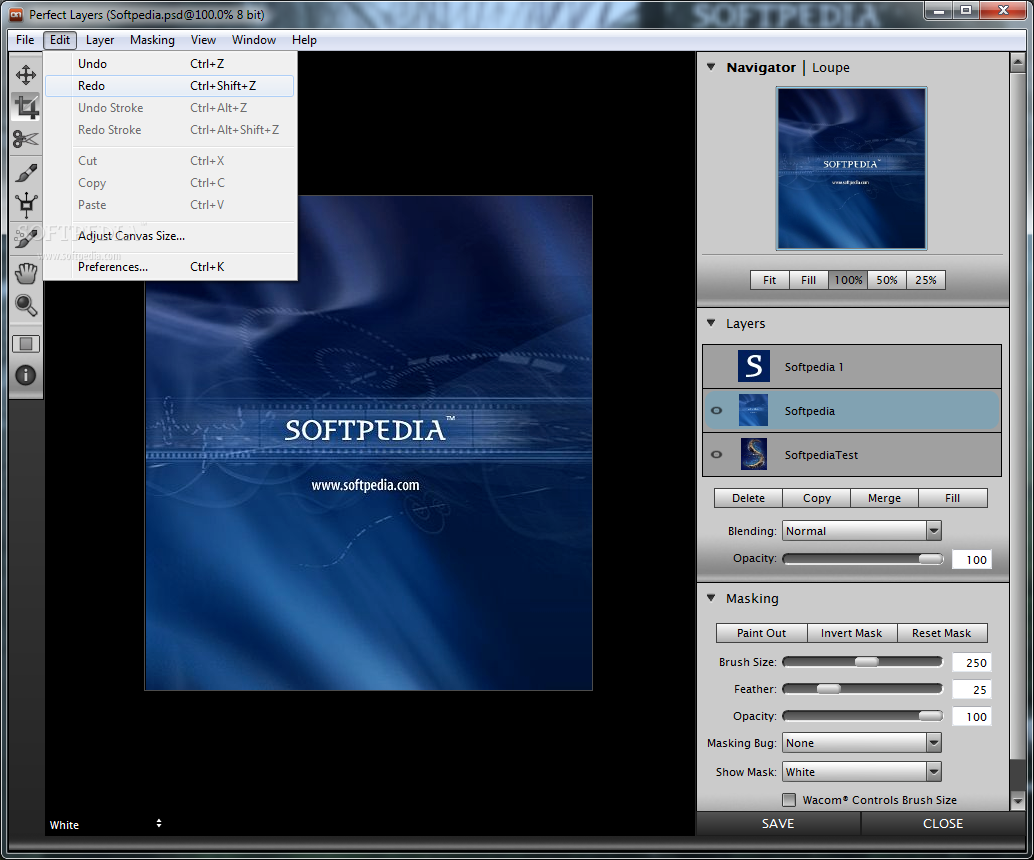The width and height of the screenshot is (1034, 860).
Task: Select the Hand pan tool
Action: point(26,272)
